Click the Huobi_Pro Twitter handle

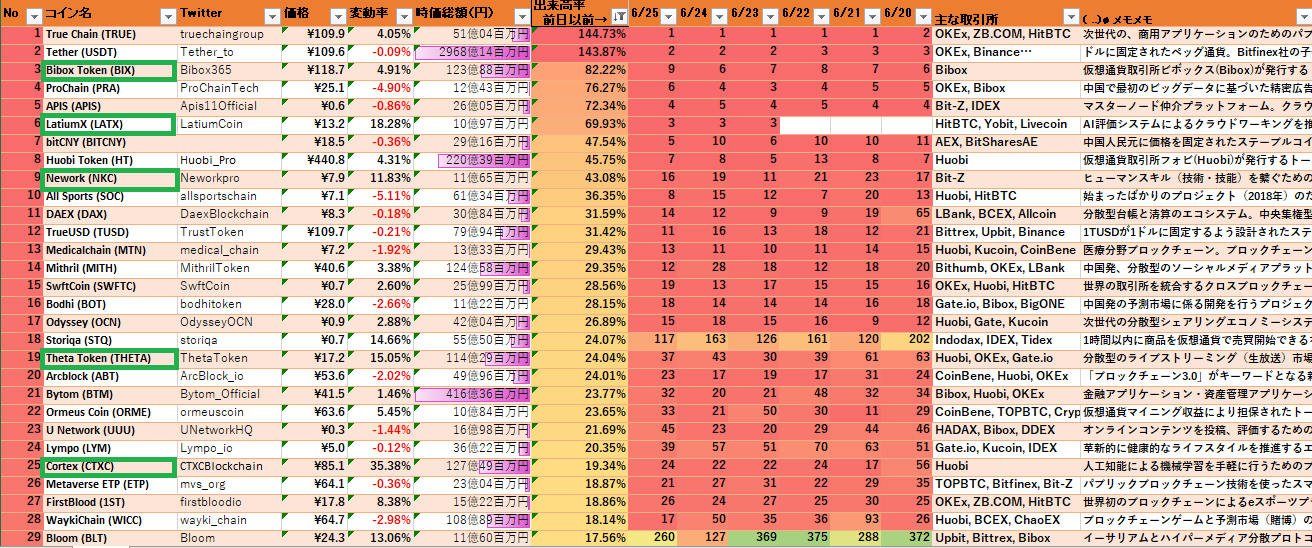click(x=208, y=160)
